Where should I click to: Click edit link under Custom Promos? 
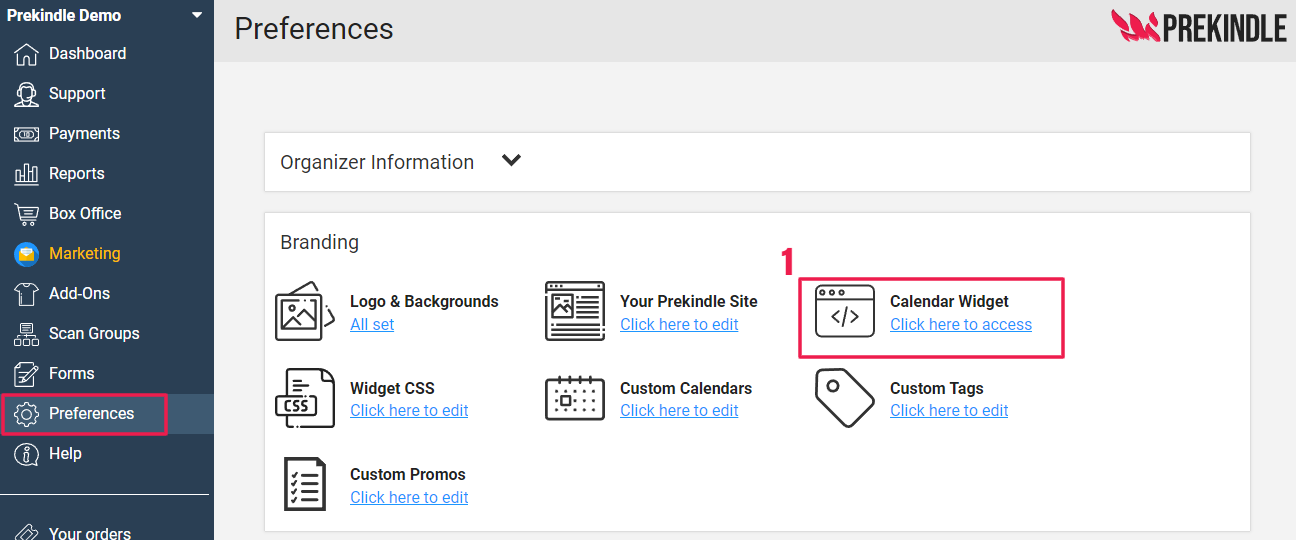coord(409,497)
